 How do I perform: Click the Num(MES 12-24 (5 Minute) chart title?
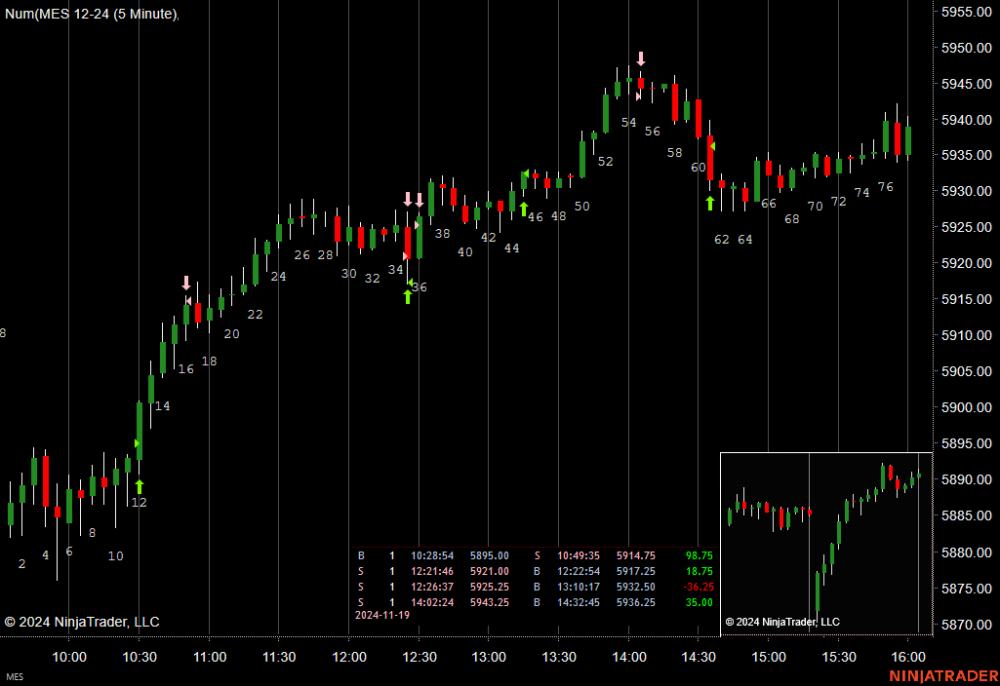tap(92, 14)
